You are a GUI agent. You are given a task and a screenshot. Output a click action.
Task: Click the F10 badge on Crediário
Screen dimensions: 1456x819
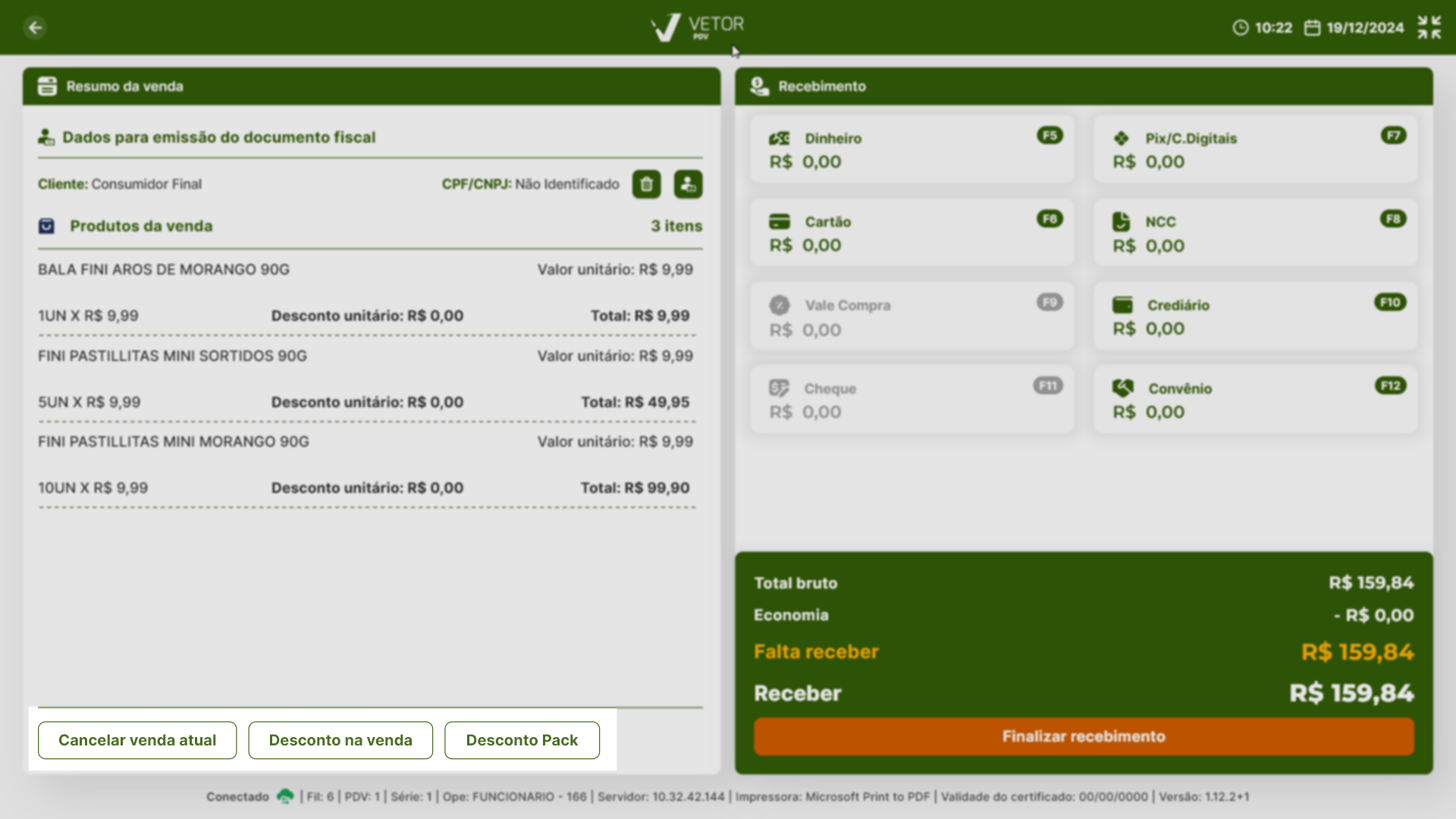[1390, 303]
